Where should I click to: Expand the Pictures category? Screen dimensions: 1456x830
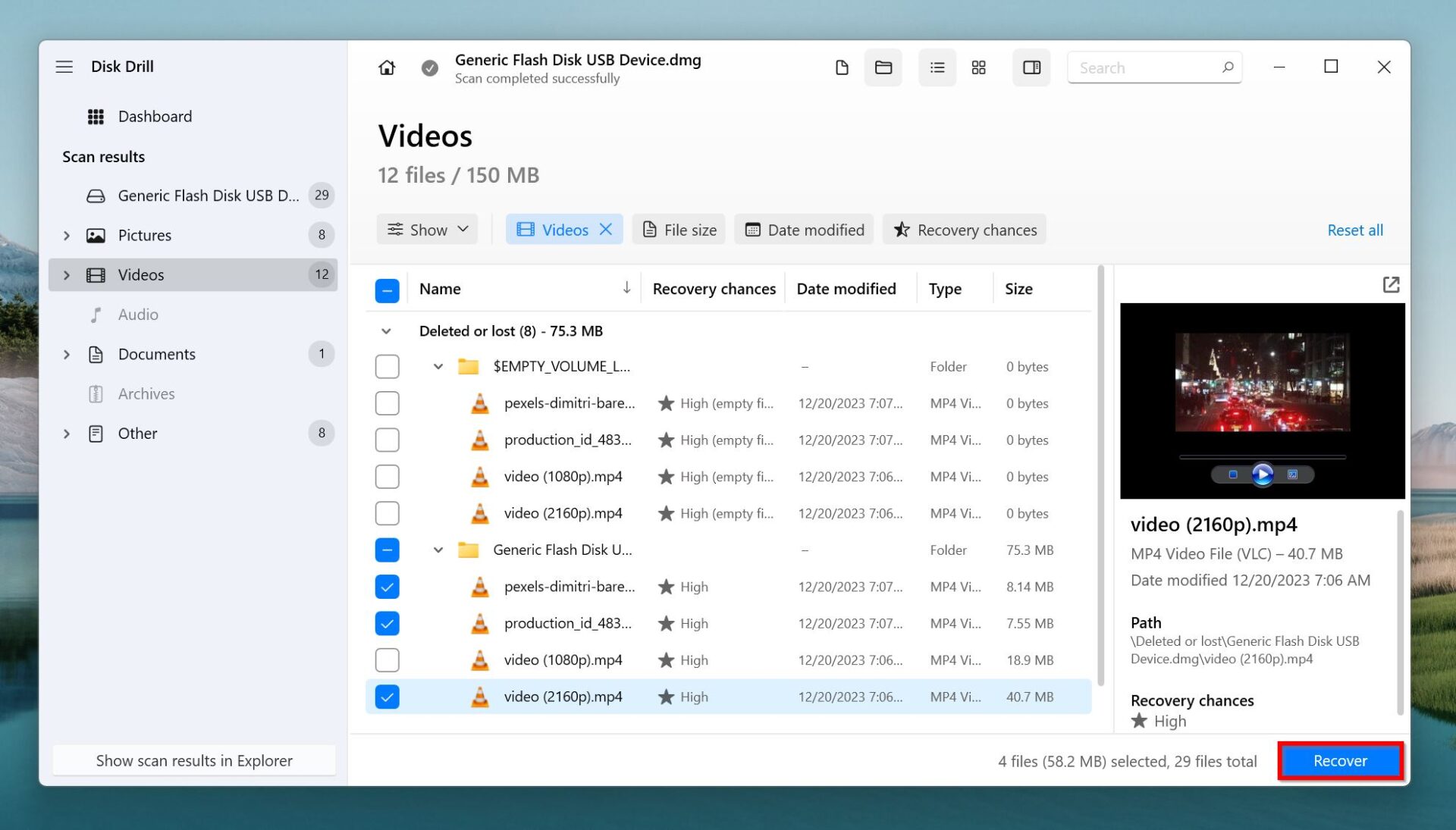point(66,235)
